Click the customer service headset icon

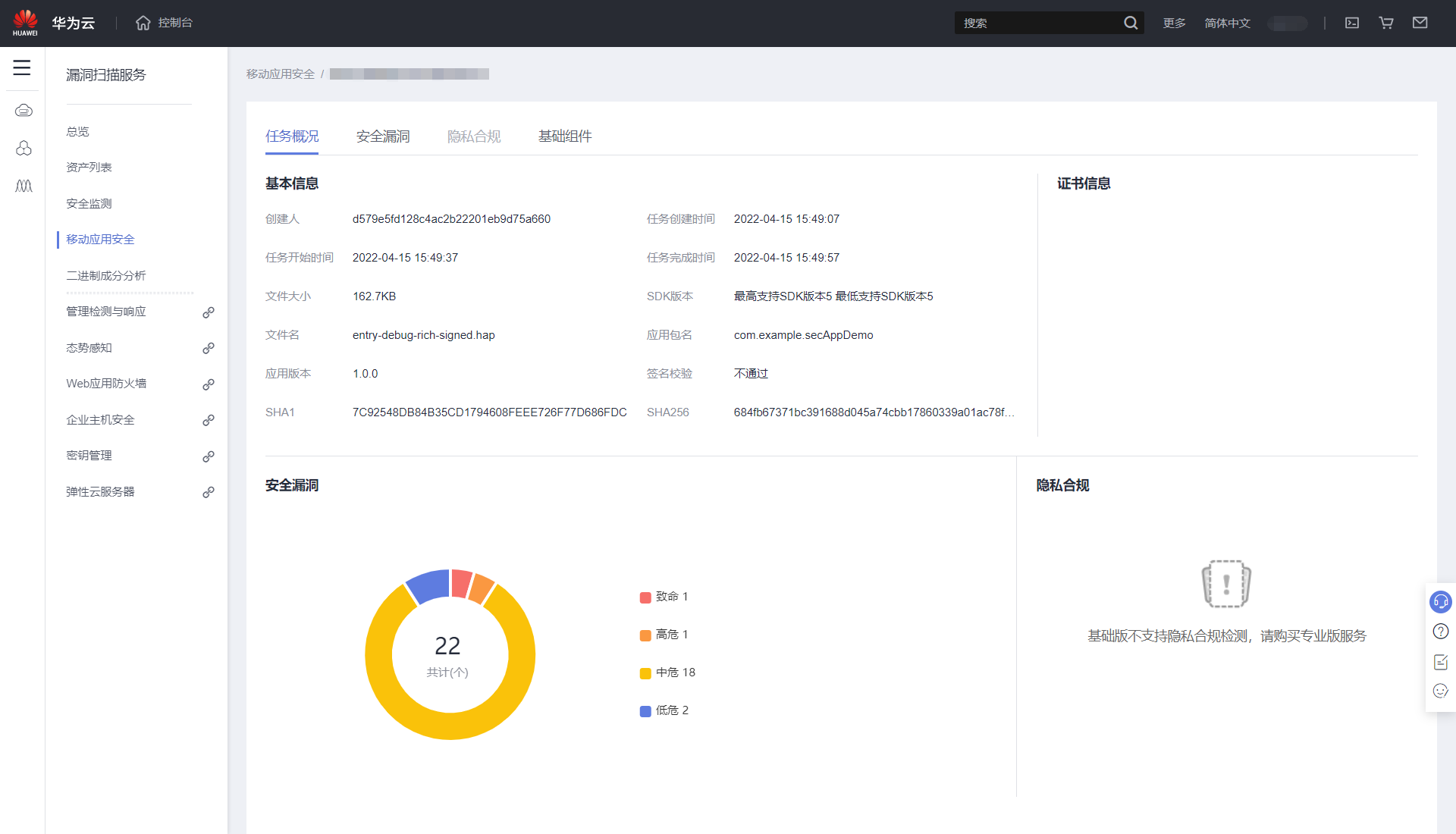click(1440, 602)
